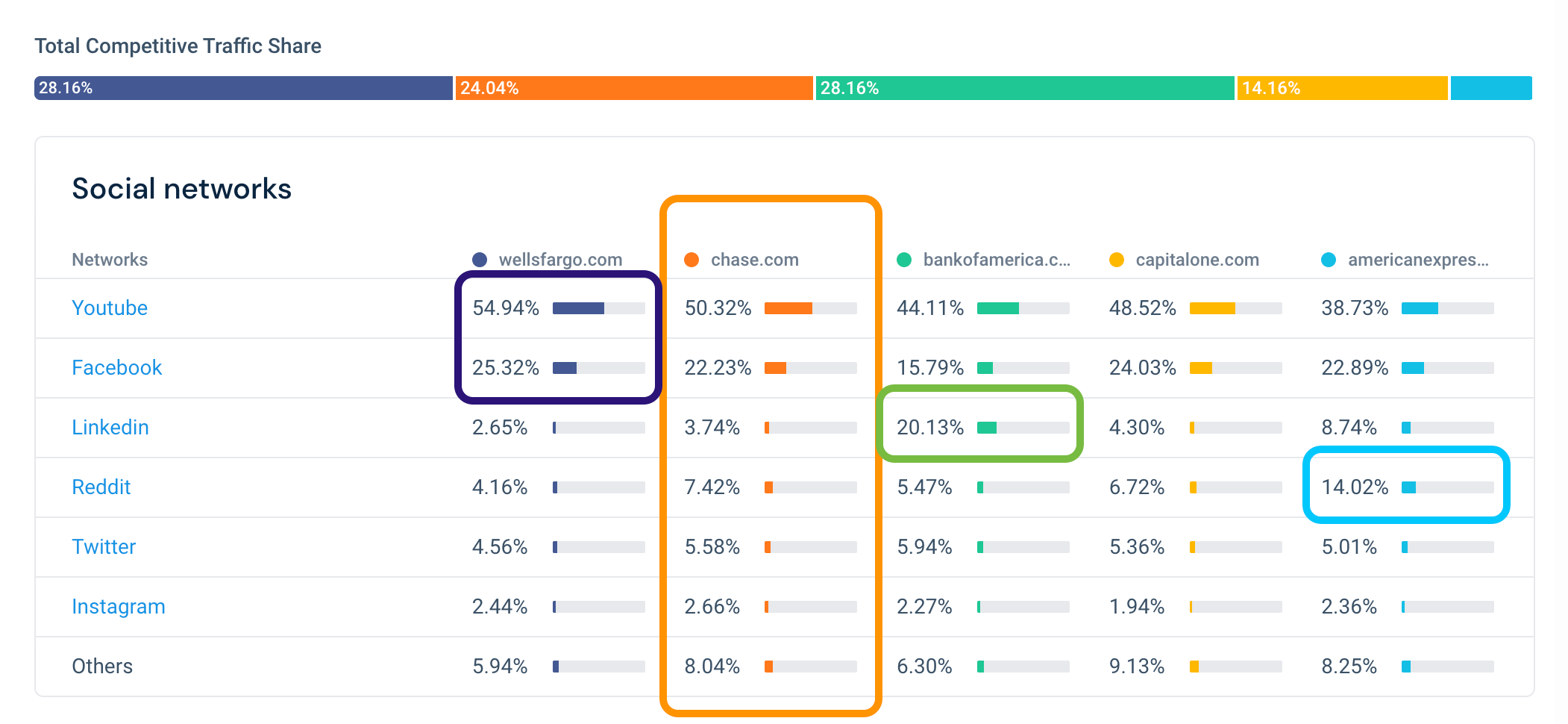1568x724 pixels.
Task: Click the 20.13% Linkedin value
Action: tap(930, 427)
